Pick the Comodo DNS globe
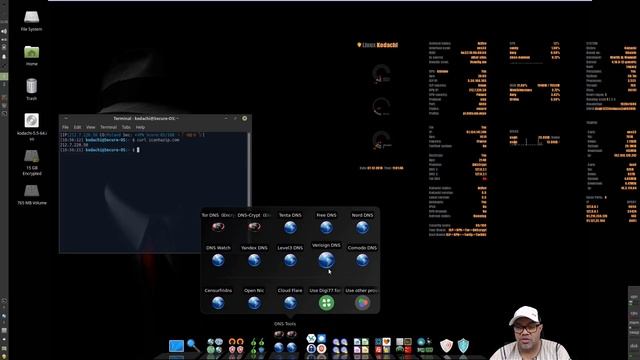Viewport: 640px width, 360px height. coord(362,260)
